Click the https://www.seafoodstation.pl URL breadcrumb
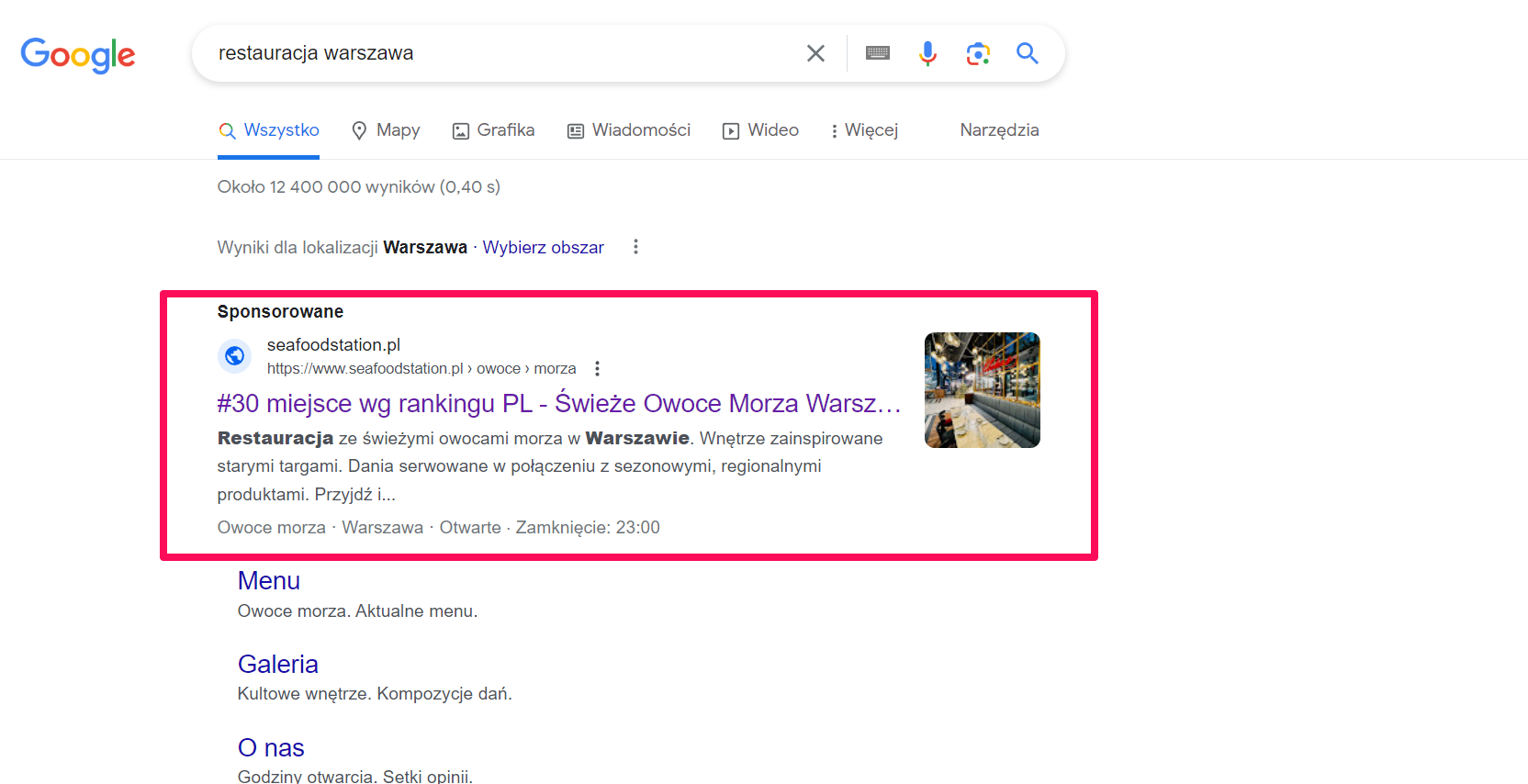This screenshot has height=784, width=1528. (x=421, y=368)
